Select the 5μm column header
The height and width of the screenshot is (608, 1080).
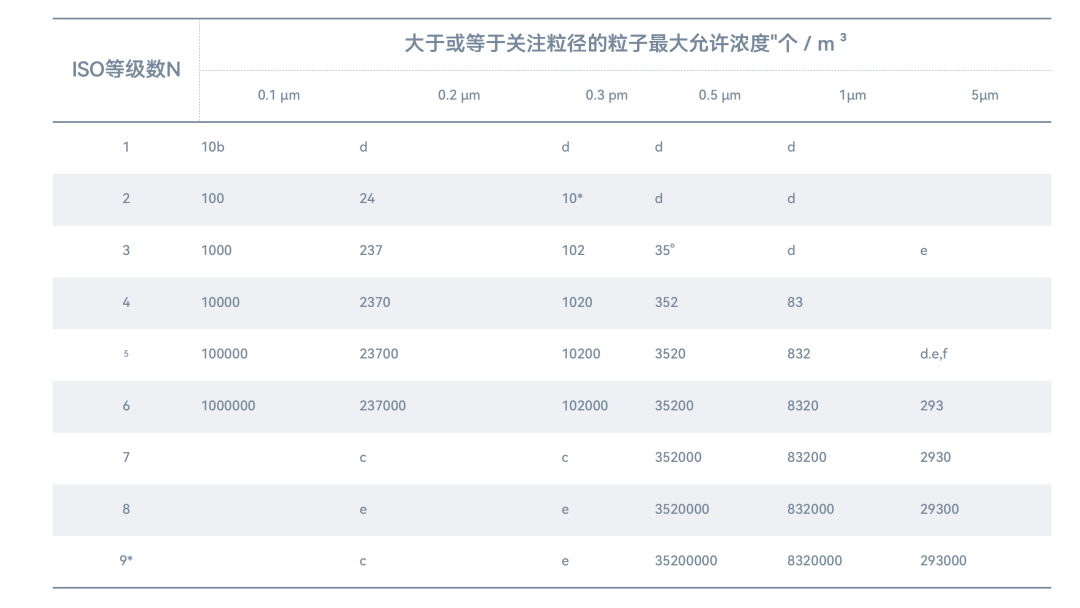click(x=985, y=96)
